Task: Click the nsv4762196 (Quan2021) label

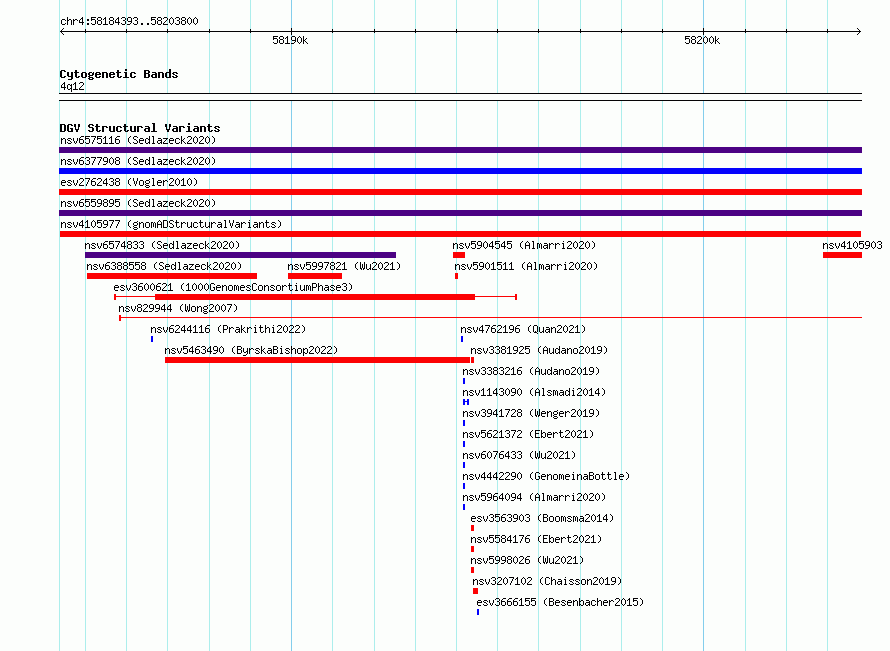Action: pyautogui.click(x=523, y=329)
